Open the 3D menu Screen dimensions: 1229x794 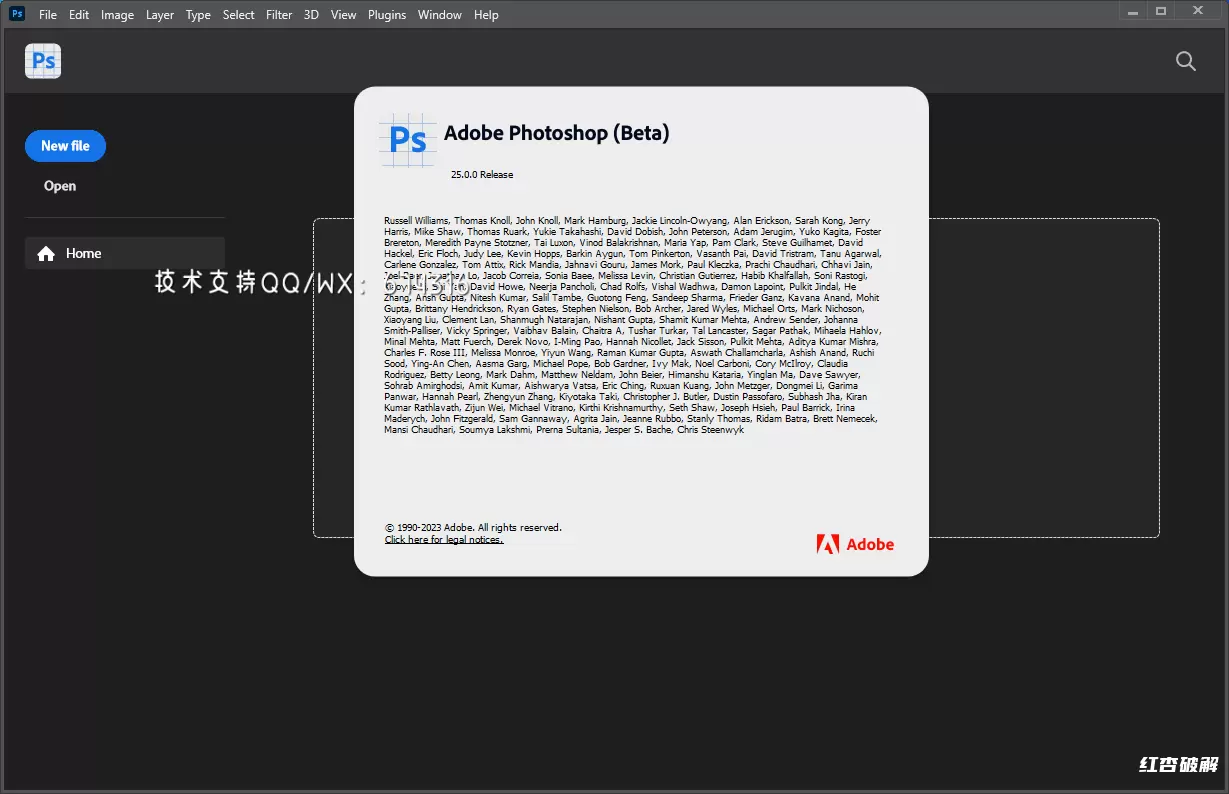(311, 14)
